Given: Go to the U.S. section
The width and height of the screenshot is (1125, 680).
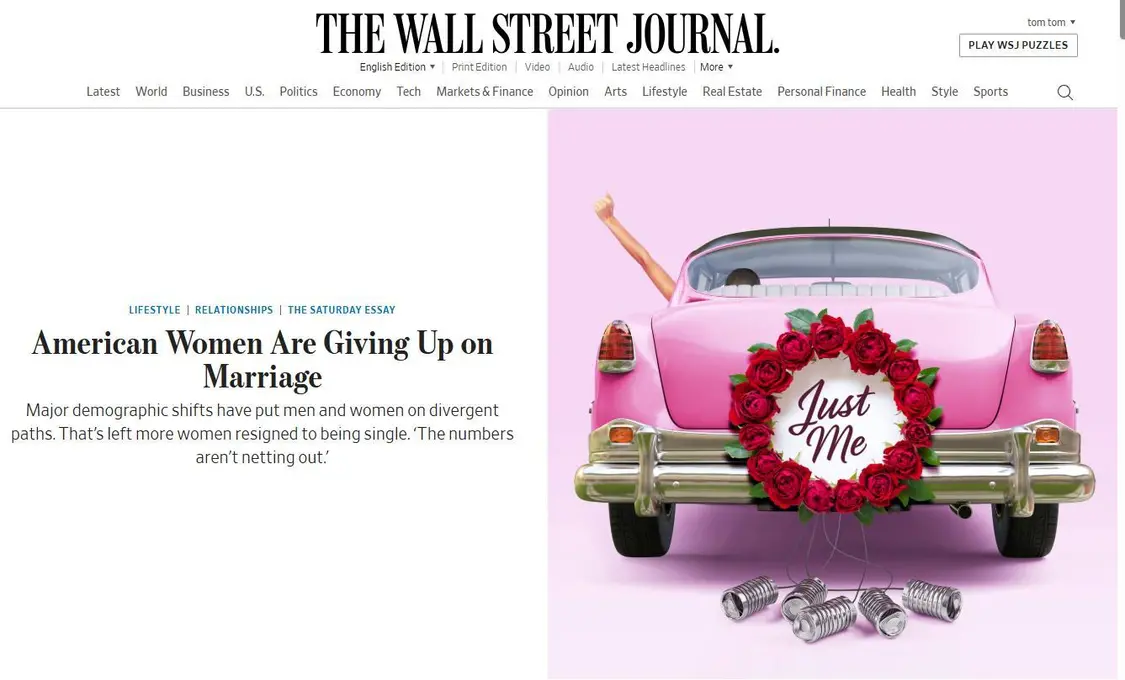Looking at the screenshot, I should point(254,92).
